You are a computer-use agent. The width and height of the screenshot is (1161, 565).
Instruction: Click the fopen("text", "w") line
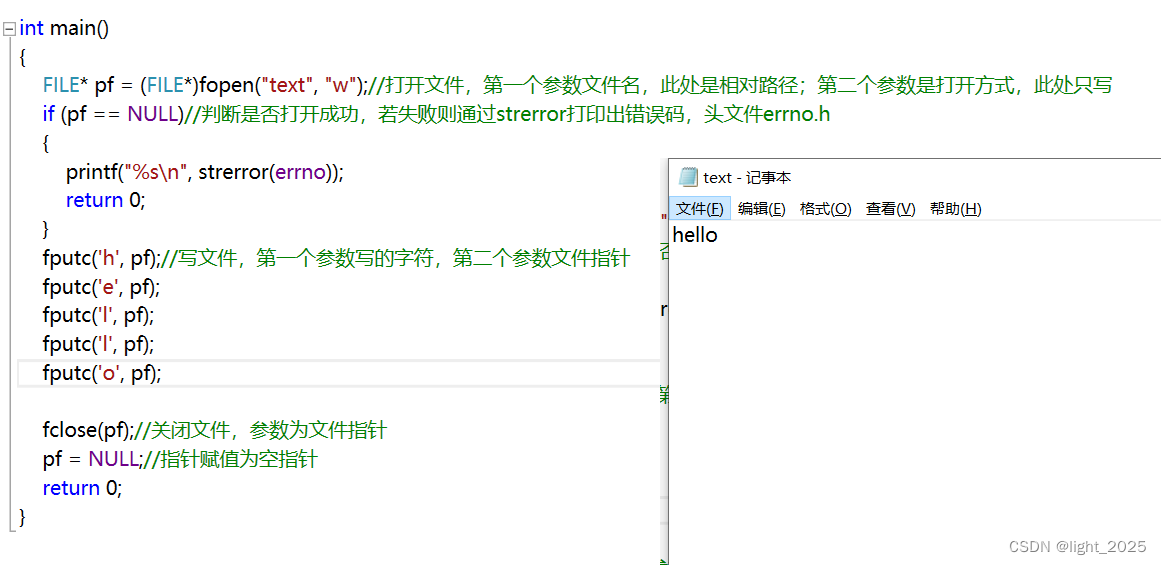[x=578, y=86]
